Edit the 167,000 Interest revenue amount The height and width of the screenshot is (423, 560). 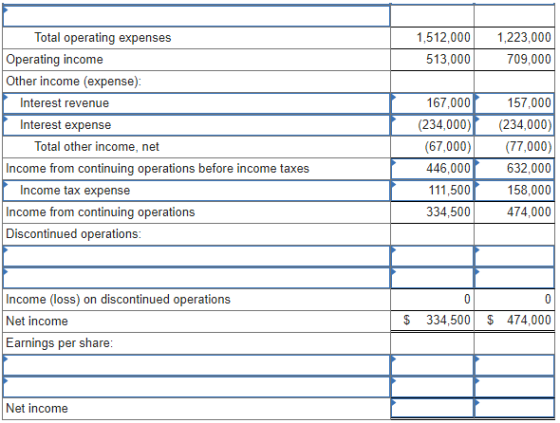pos(432,104)
